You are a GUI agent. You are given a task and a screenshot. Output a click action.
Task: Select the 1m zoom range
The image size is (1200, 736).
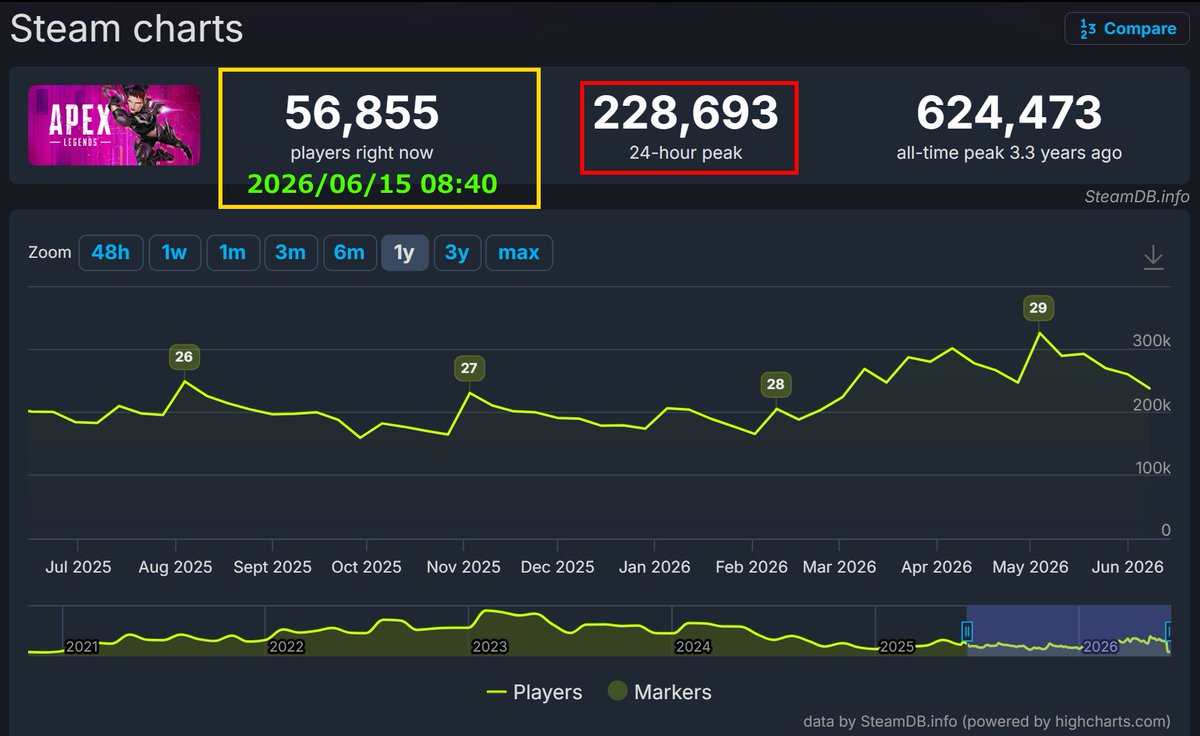tap(233, 253)
